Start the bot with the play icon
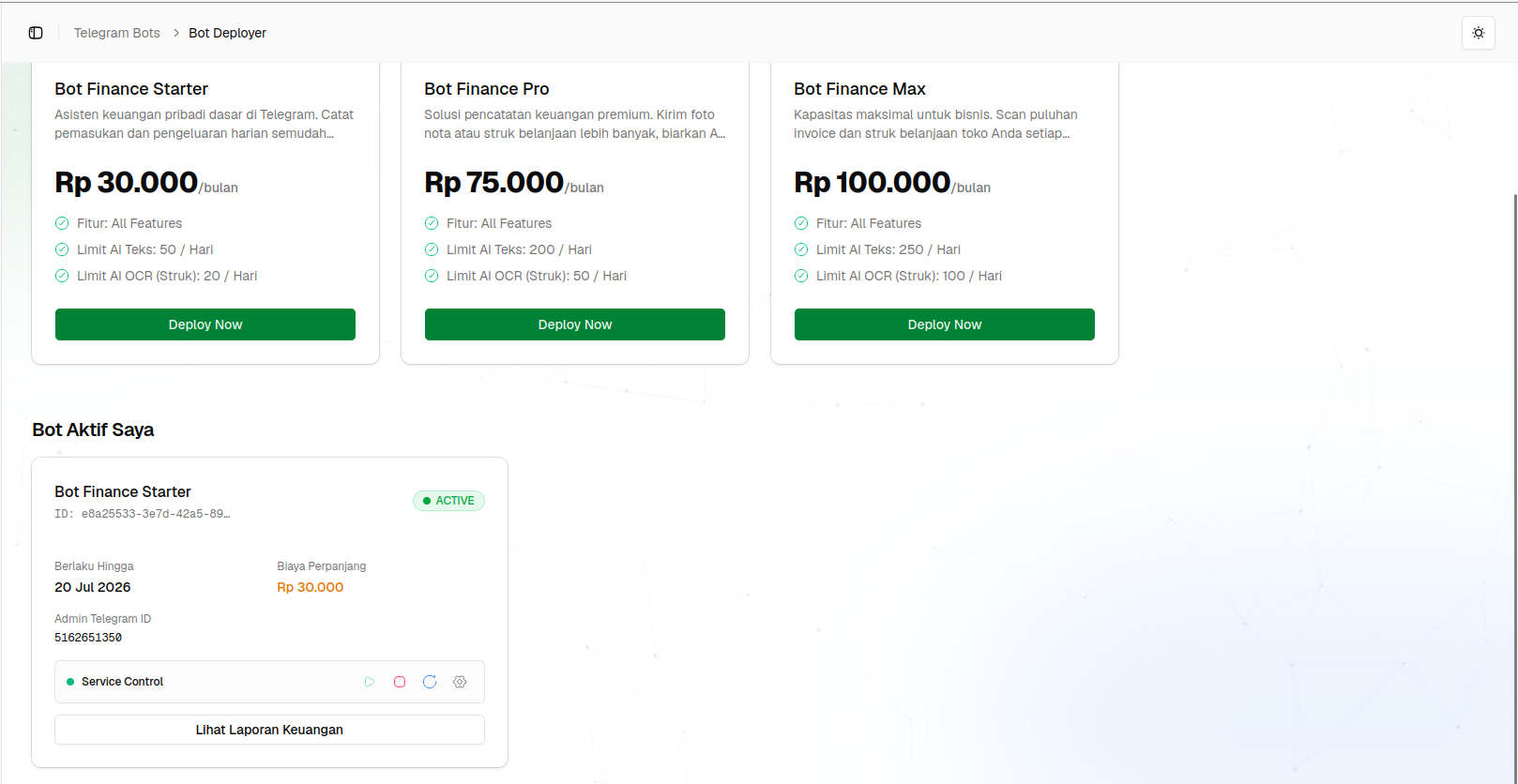1518x784 pixels. pos(370,682)
